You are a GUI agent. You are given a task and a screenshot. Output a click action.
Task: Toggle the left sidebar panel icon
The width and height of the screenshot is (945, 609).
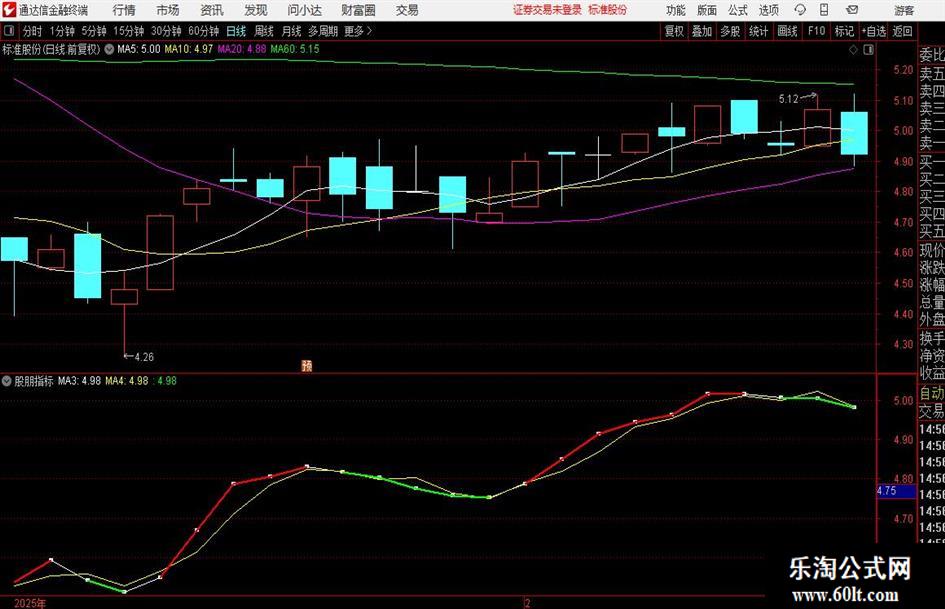[9, 31]
